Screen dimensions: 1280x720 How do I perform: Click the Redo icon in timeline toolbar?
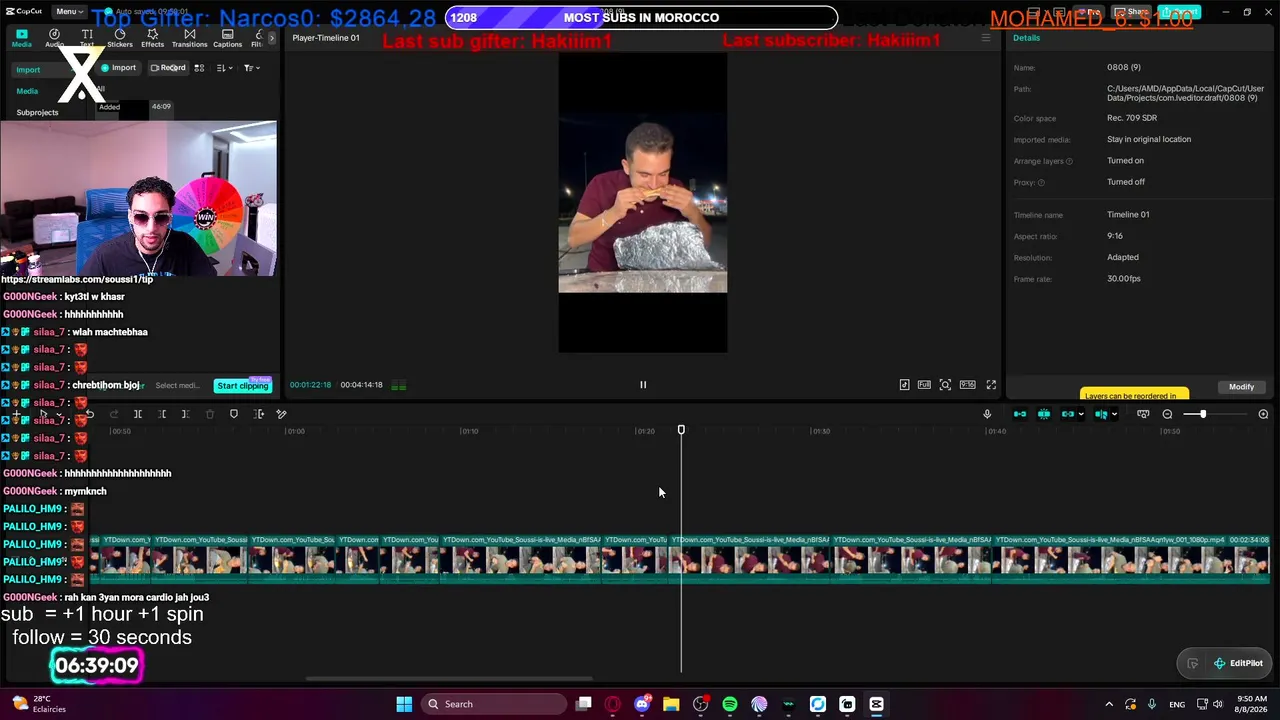113,414
